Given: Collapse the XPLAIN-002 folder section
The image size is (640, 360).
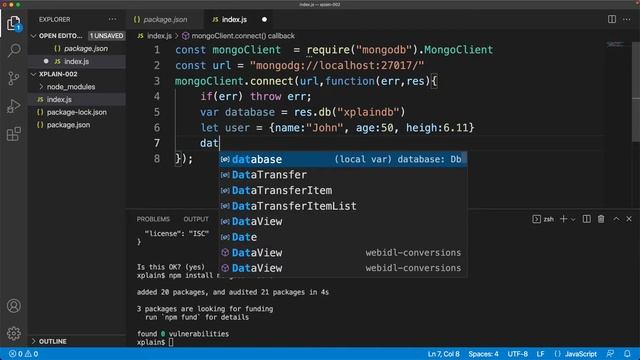Looking at the screenshot, I should 33,74.
